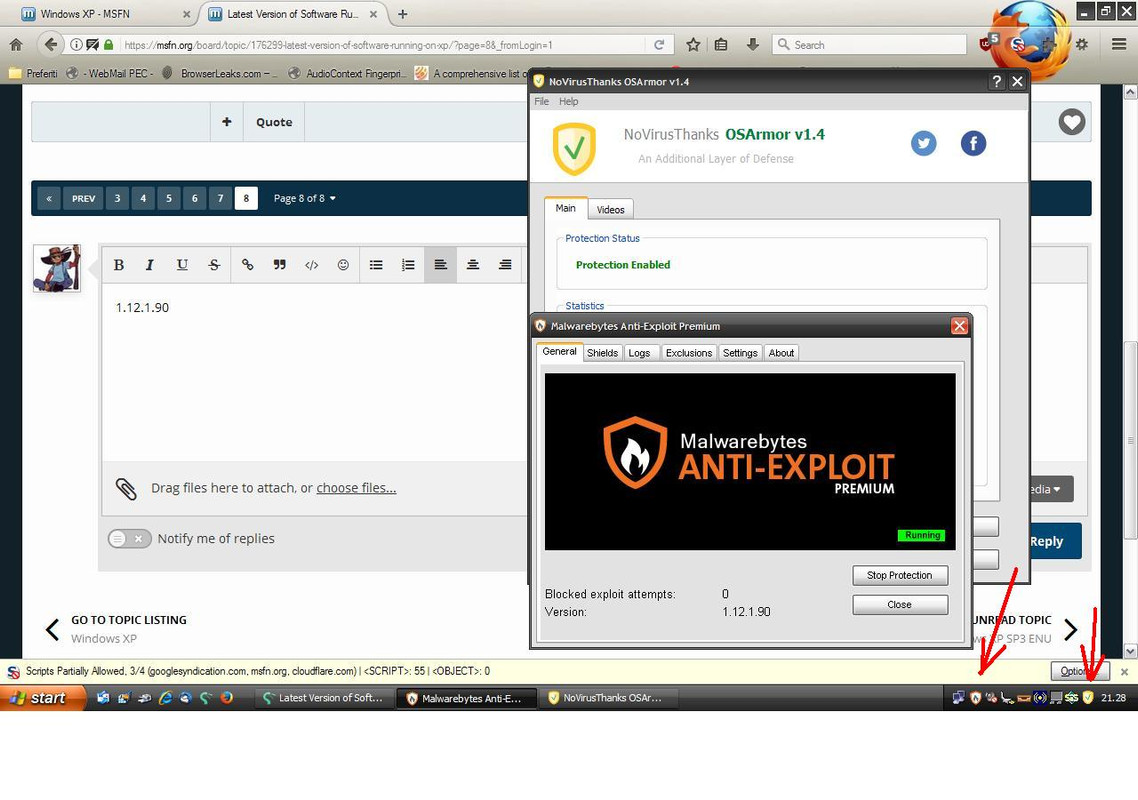Click the choose files... link

click(356, 488)
